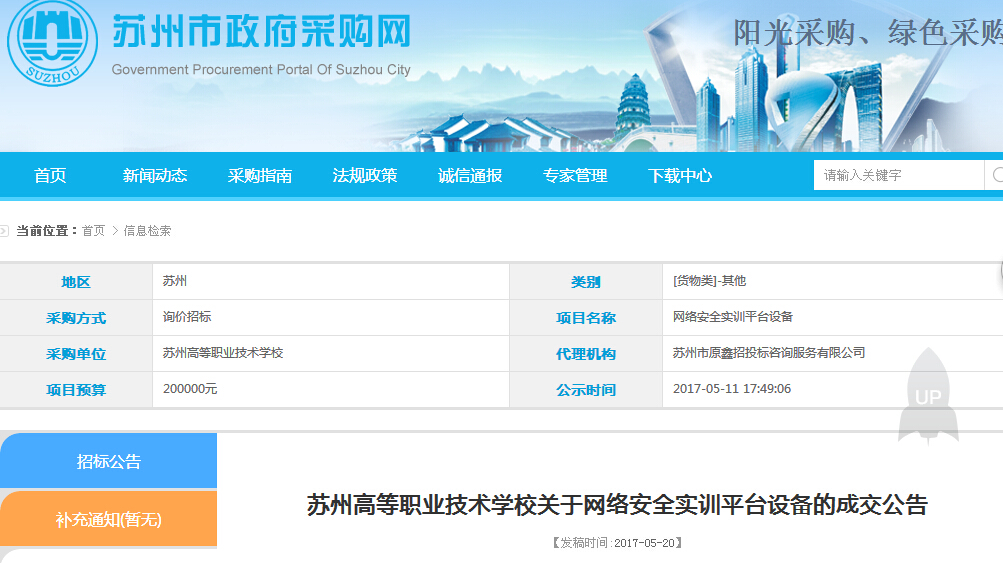Click the 询价招标 procurement method value
This screenshot has width=1003, height=563.
tap(187, 317)
